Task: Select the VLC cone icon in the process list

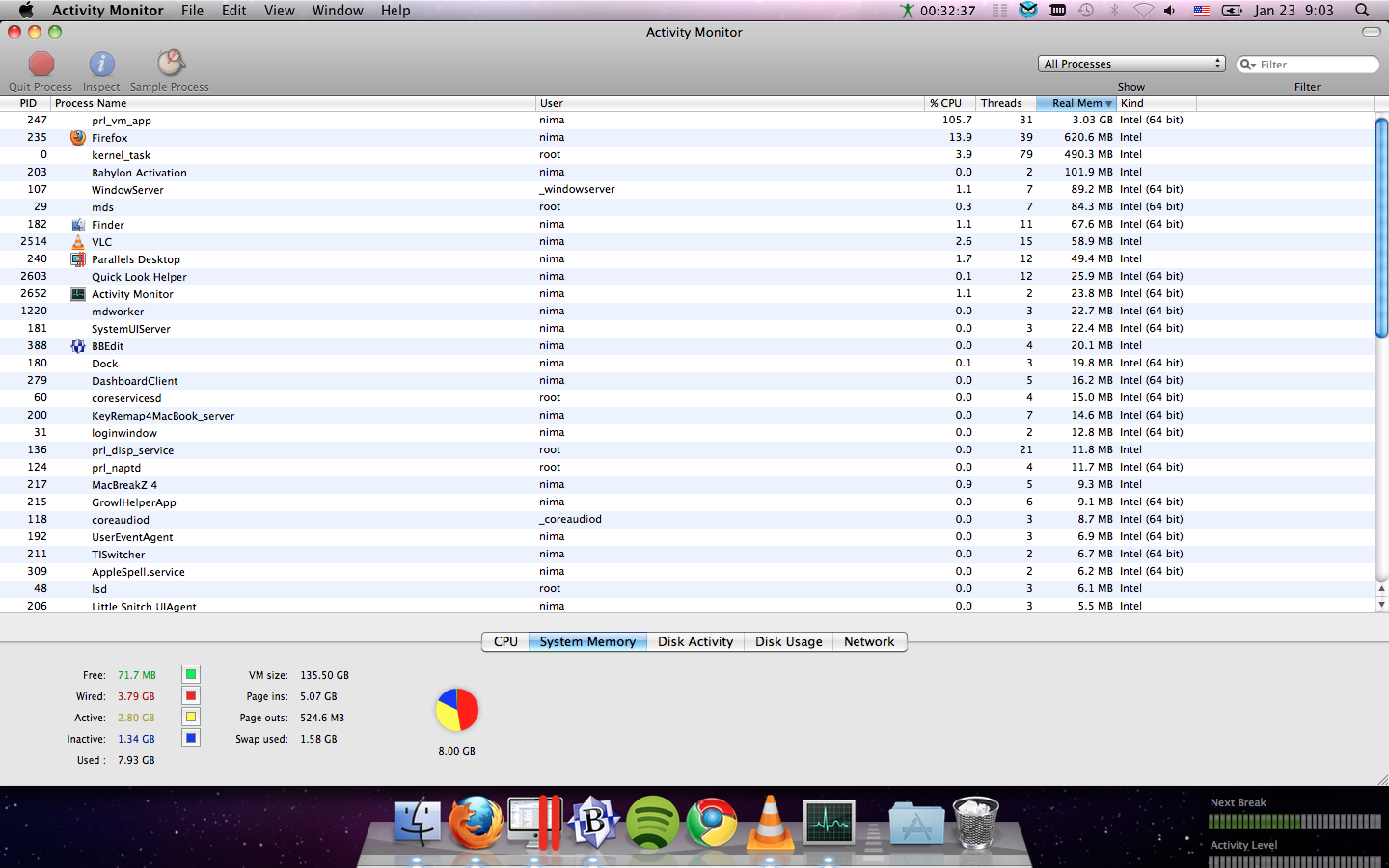Action: click(x=78, y=242)
